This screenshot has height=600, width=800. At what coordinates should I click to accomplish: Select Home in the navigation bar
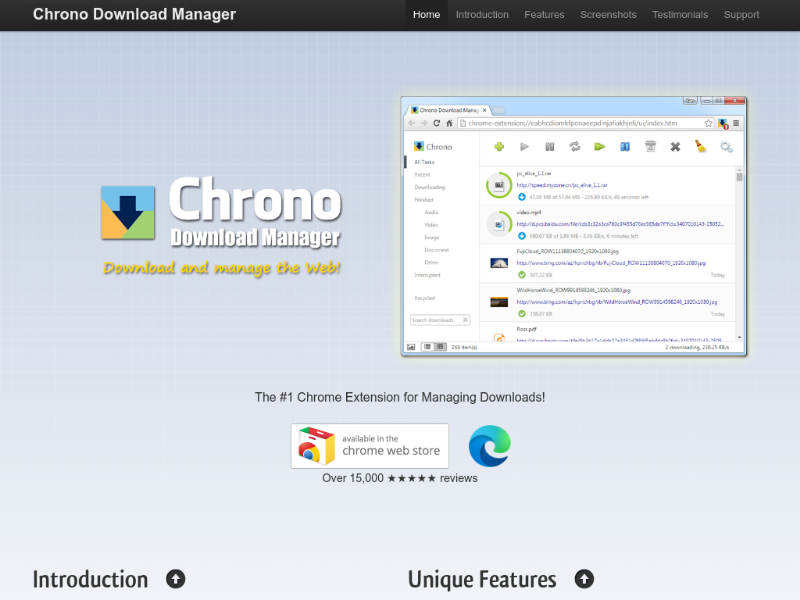(x=426, y=15)
